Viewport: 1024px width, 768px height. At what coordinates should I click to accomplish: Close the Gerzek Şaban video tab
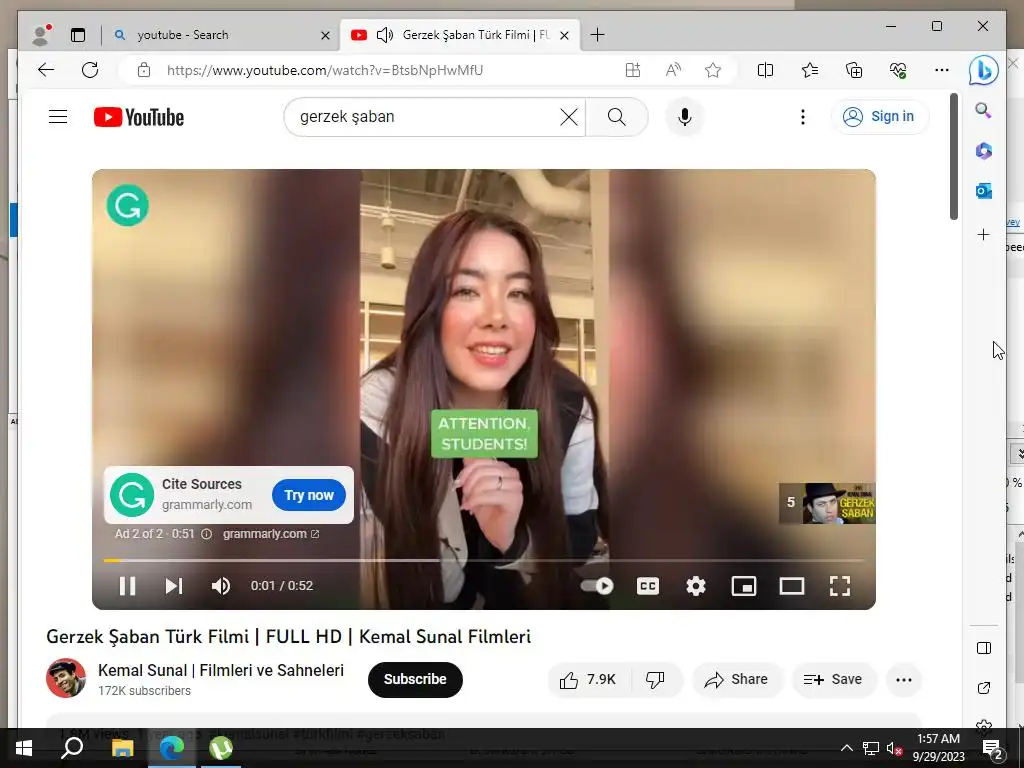(x=565, y=36)
